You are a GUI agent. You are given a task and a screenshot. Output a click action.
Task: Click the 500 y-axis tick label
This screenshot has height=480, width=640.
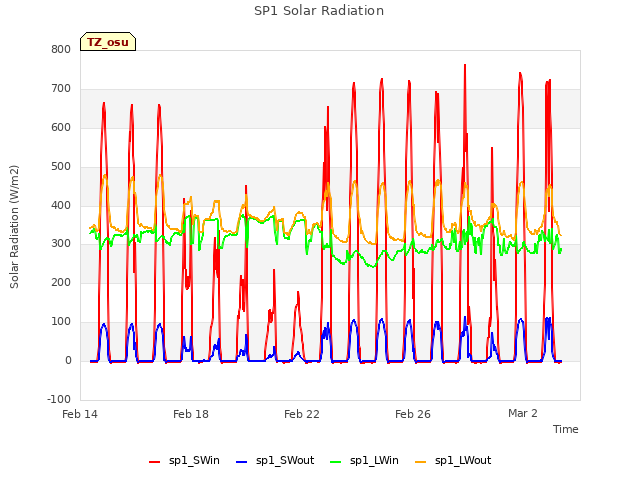(x=61, y=167)
